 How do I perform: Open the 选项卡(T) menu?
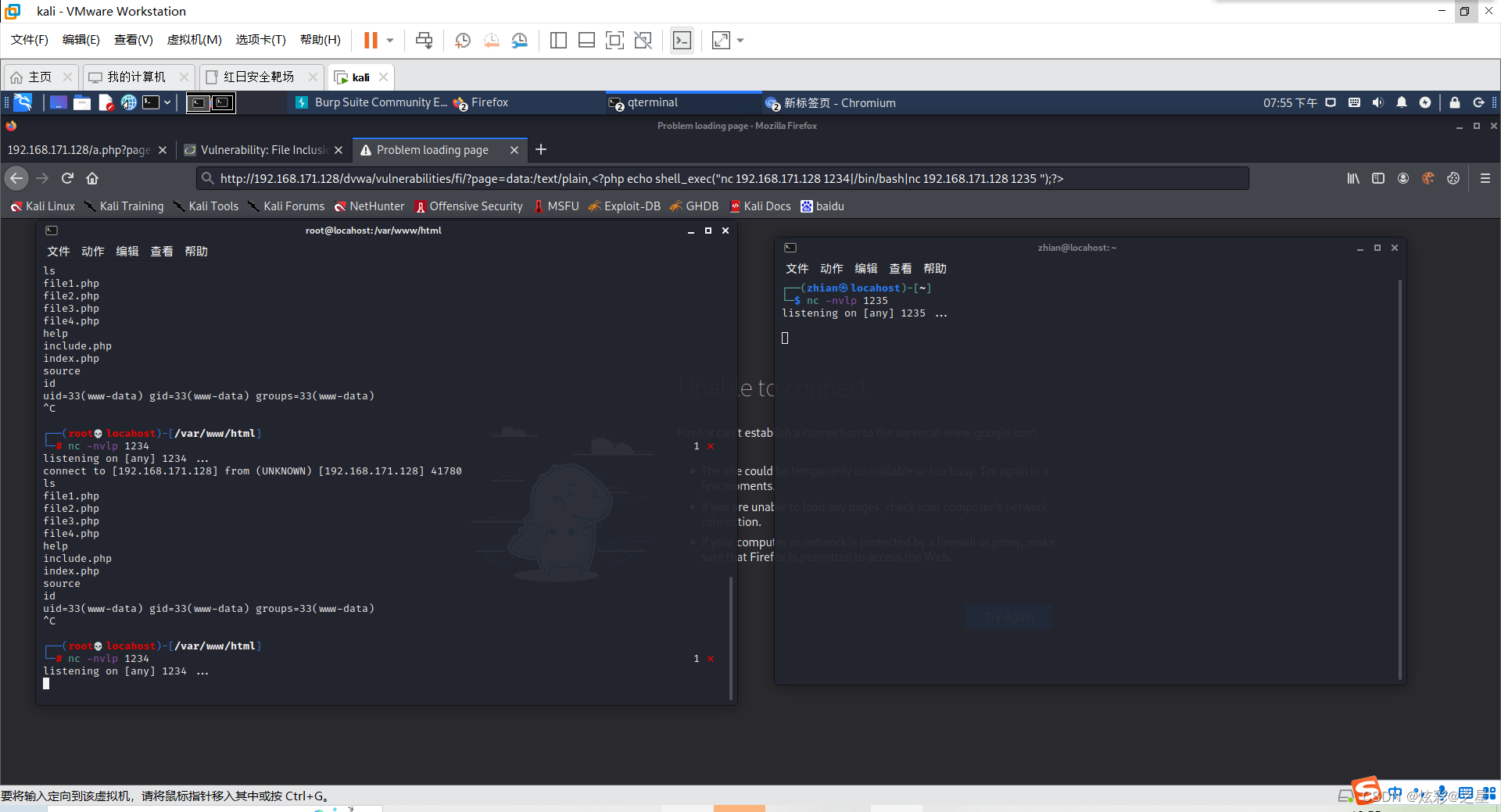[x=260, y=40]
